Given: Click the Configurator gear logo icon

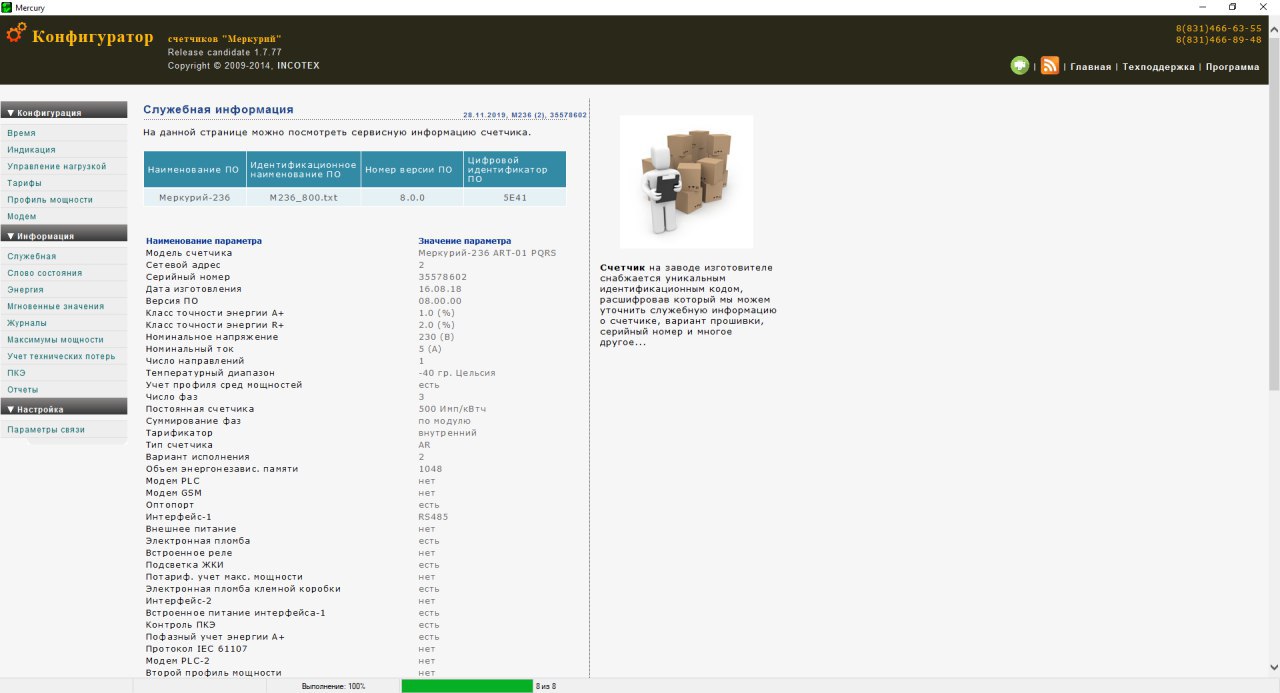Looking at the screenshot, I should (16, 33).
